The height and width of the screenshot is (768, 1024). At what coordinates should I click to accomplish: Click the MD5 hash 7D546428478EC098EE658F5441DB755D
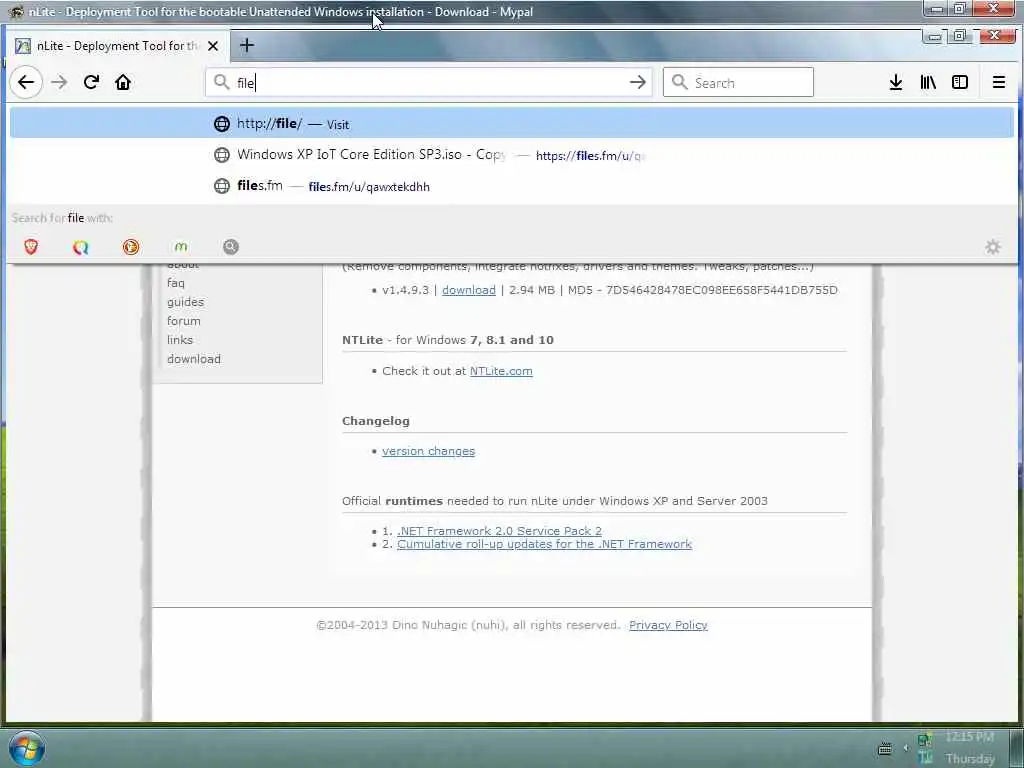point(722,290)
